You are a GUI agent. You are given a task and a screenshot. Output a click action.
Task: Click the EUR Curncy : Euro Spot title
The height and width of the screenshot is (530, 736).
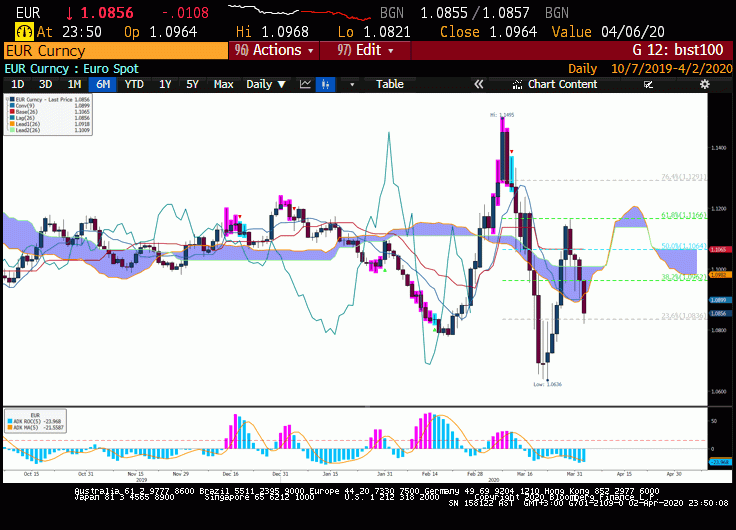pyautogui.click(x=72, y=69)
